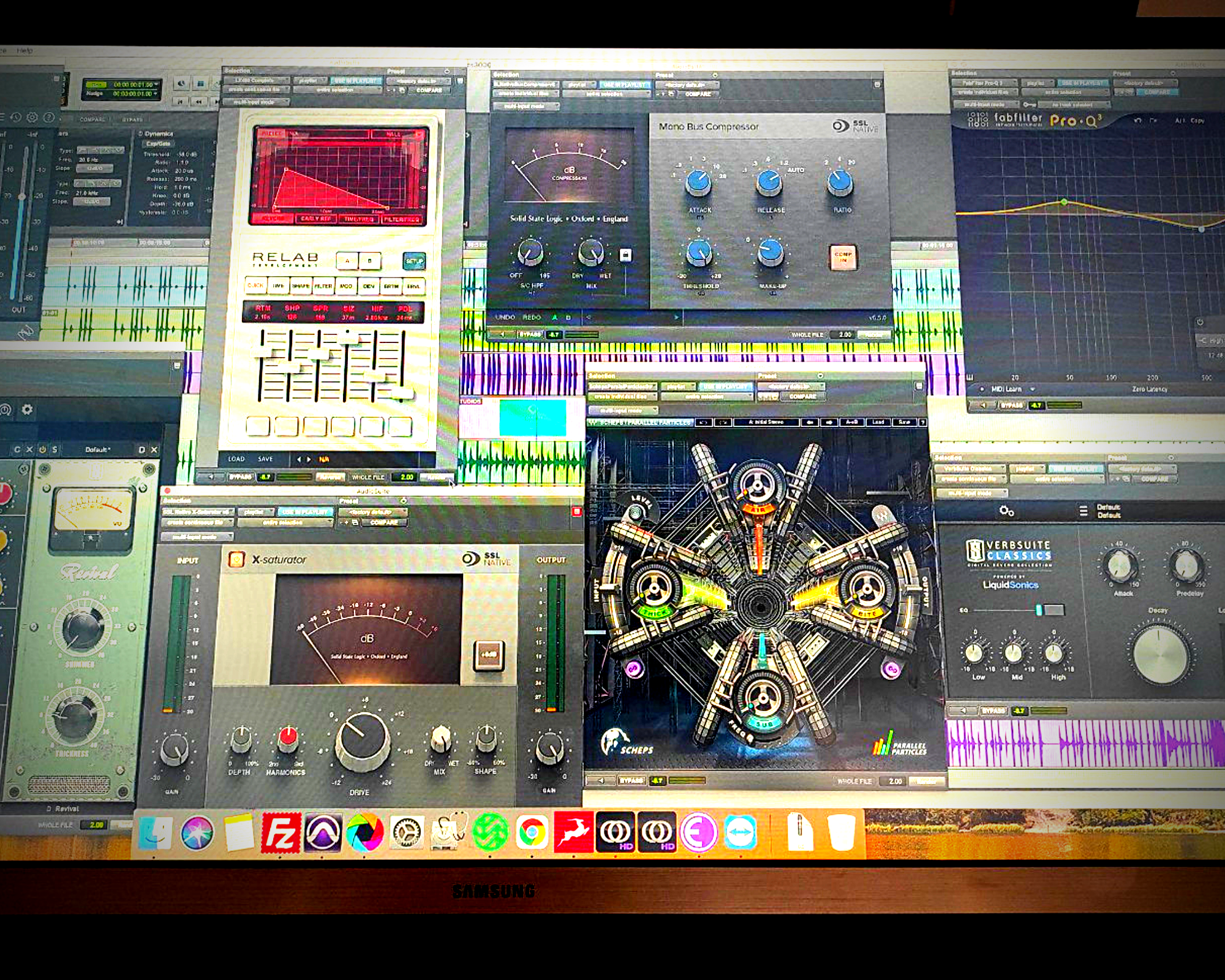Click the SSL compressor RATIO knob
The width and height of the screenshot is (1225, 980).
tap(840, 182)
